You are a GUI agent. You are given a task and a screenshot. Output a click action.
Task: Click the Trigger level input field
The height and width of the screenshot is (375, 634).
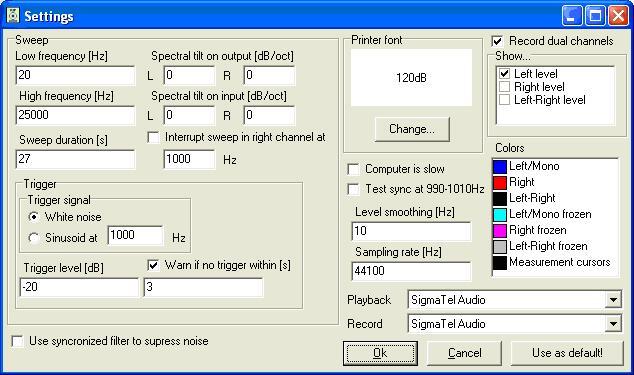coord(79,287)
